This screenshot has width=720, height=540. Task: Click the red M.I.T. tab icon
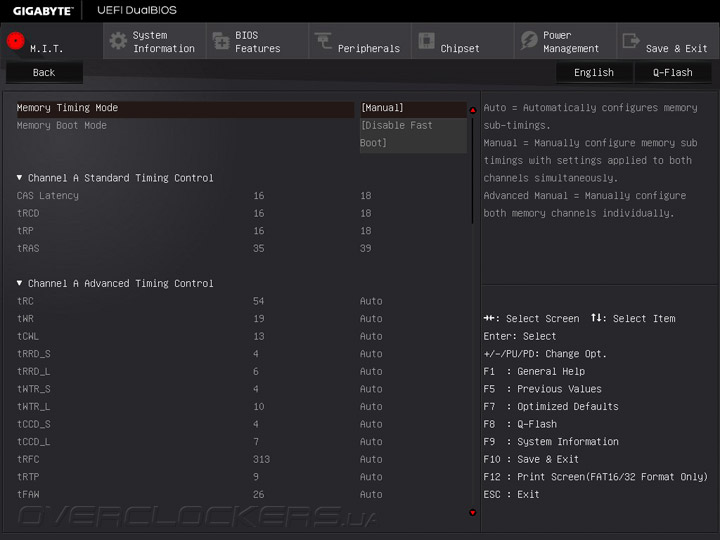[x=15, y=42]
